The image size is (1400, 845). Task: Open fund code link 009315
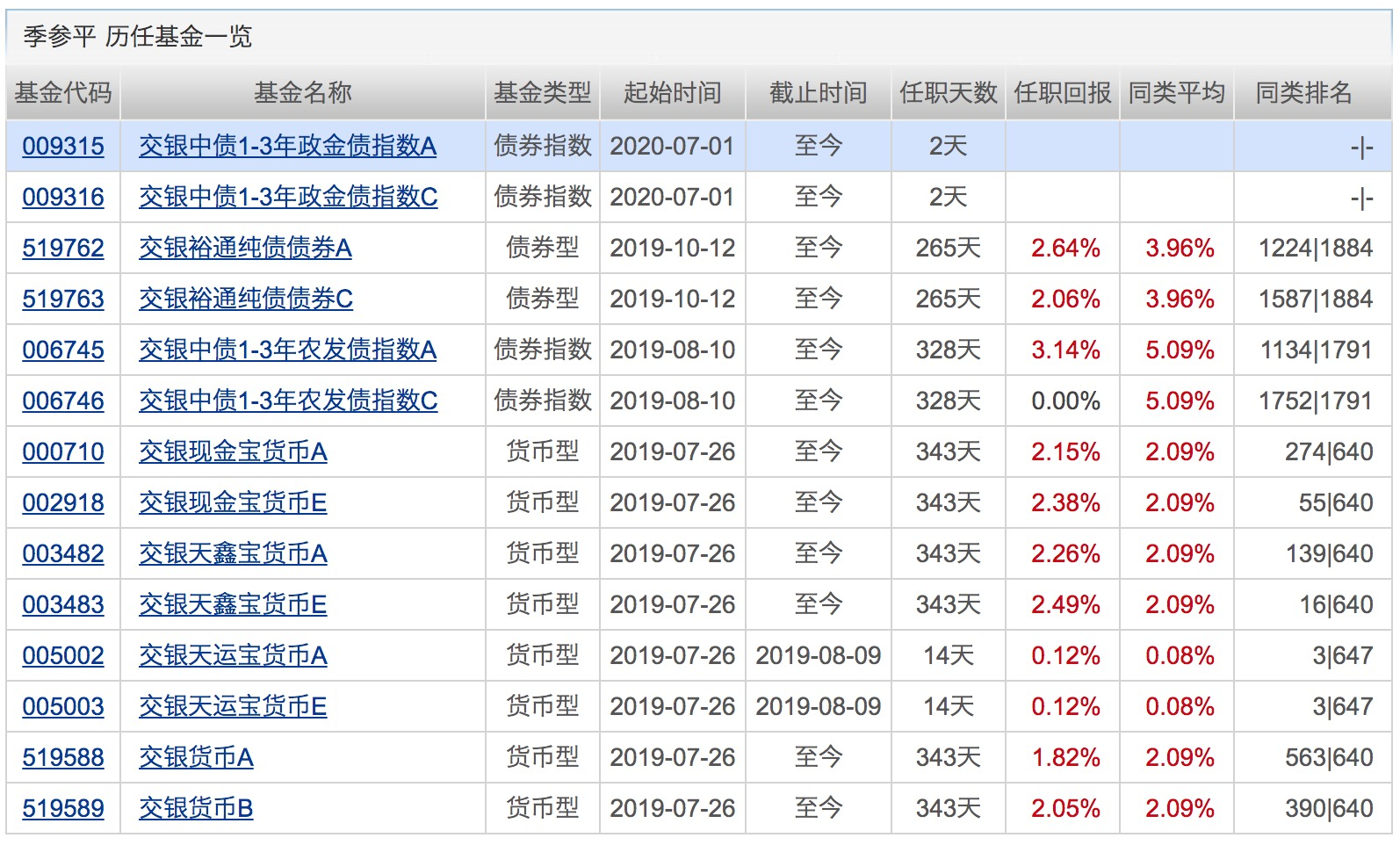point(63,146)
